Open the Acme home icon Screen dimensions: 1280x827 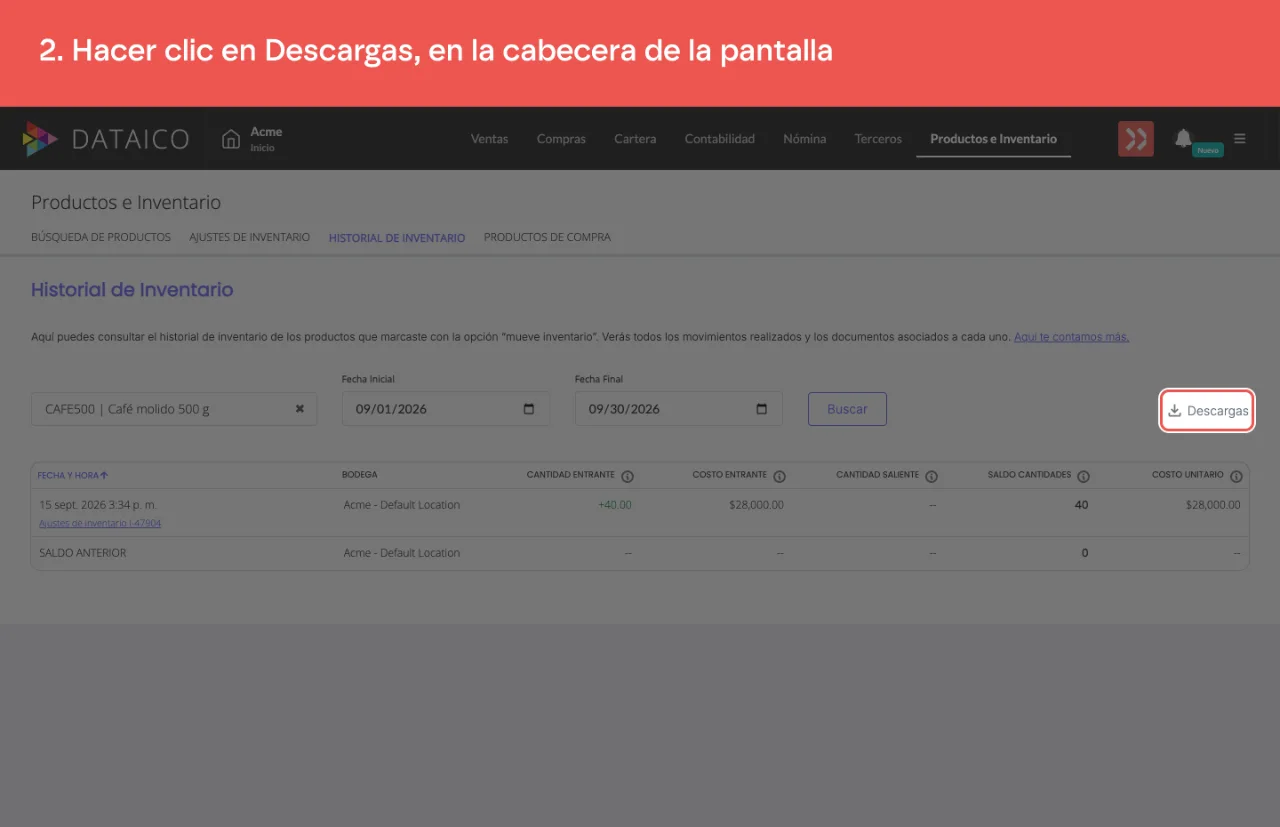point(231,139)
